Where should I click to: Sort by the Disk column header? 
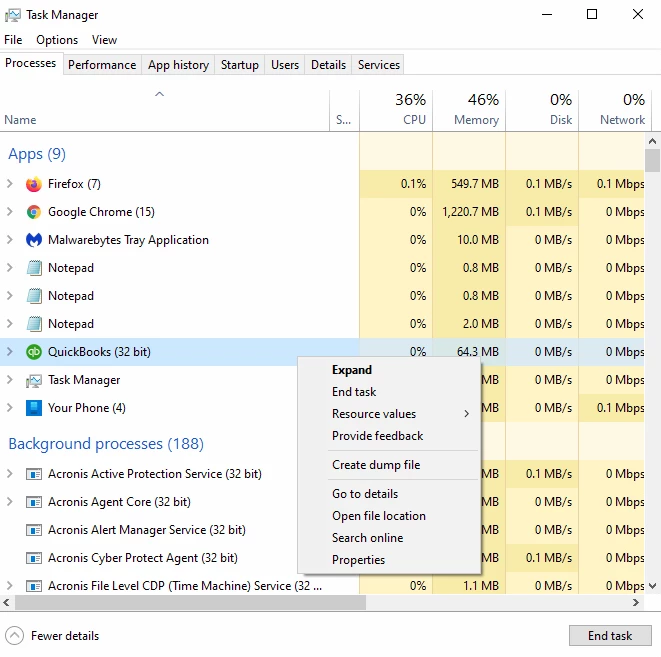point(542,110)
